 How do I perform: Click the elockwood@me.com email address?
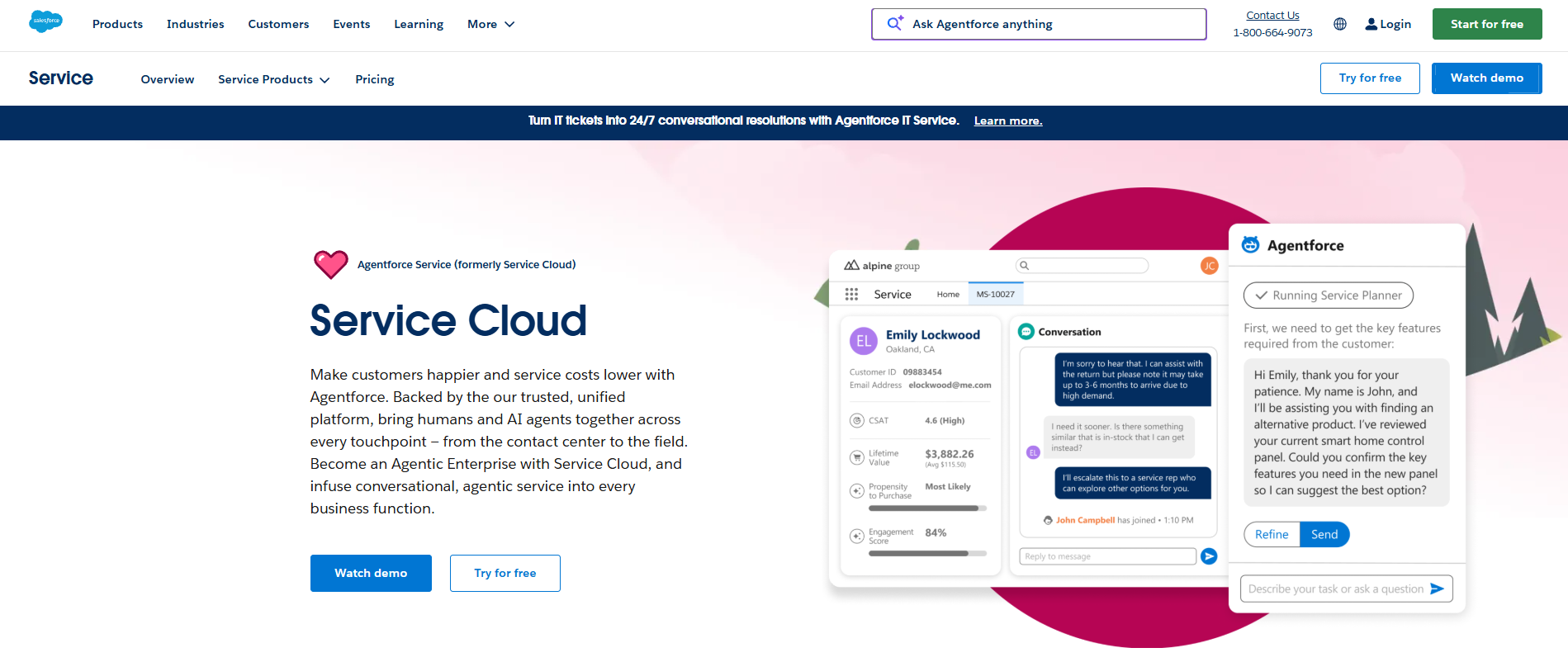(950, 385)
